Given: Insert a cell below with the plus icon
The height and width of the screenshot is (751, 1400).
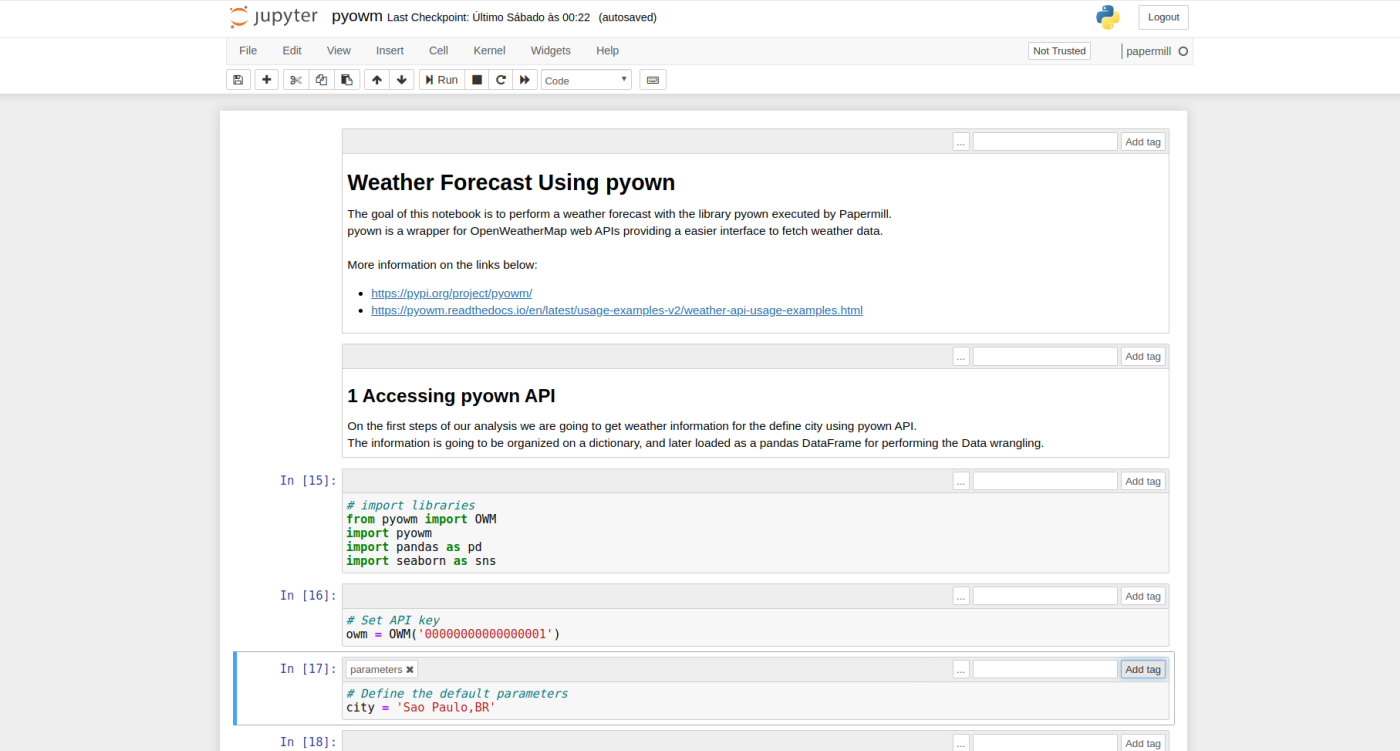Looking at the screenshot, I should coord(266,79).
